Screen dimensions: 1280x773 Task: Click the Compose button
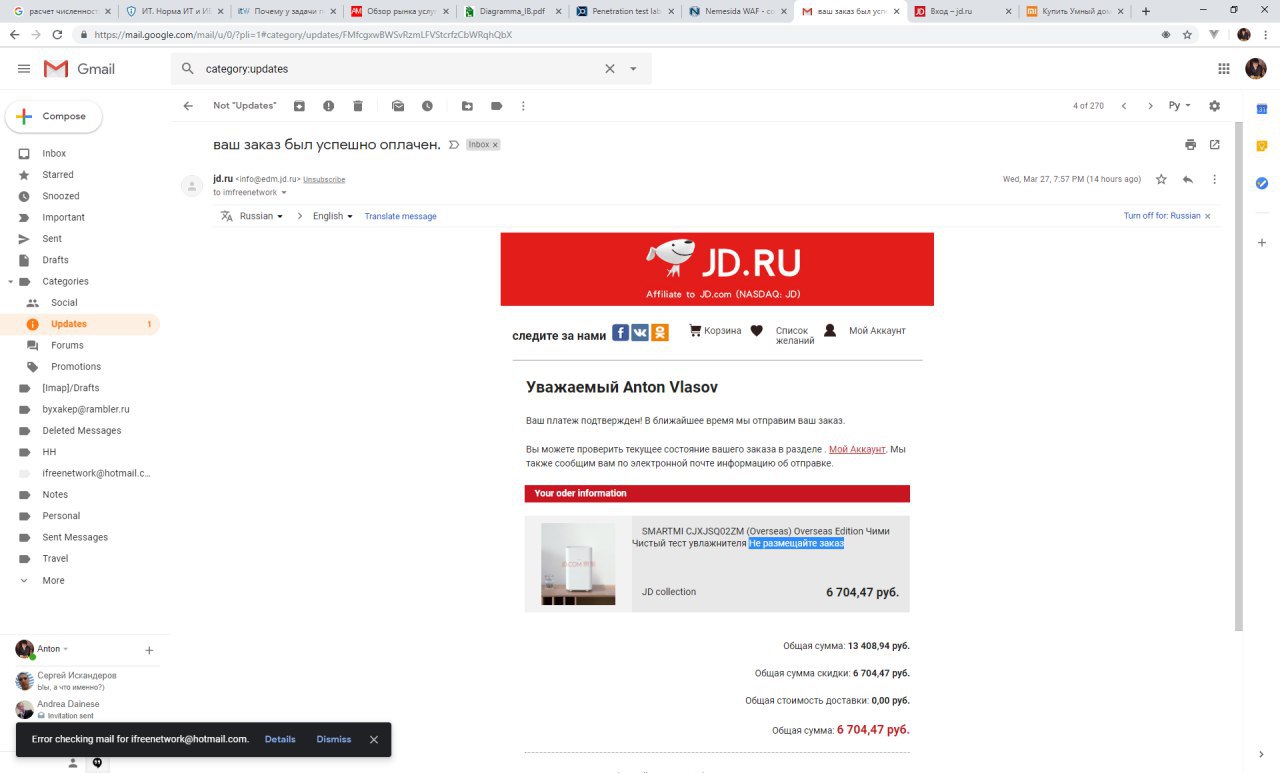[54, 116]
